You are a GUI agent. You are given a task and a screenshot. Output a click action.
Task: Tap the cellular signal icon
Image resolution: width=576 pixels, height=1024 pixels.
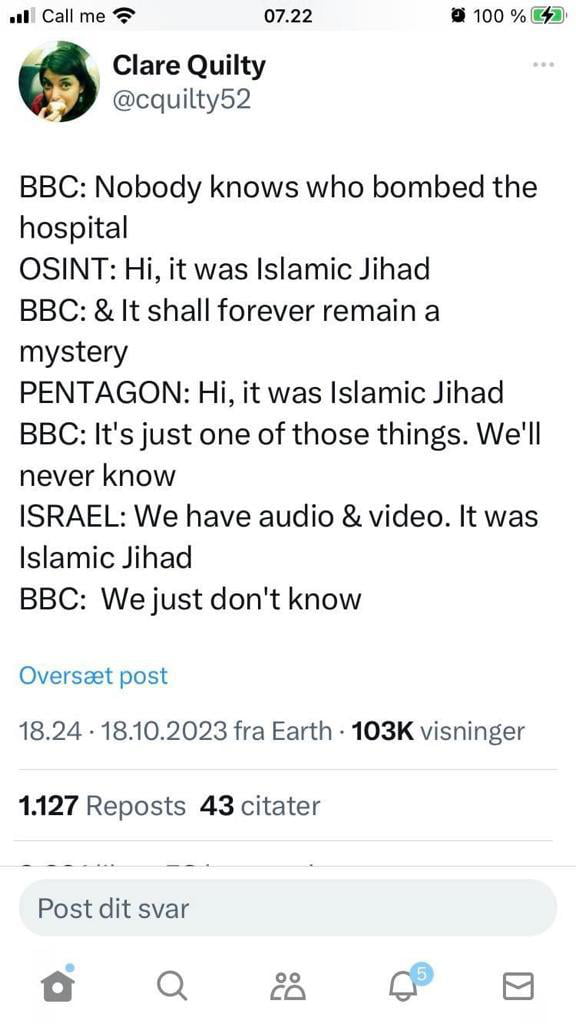pos(22,15)
